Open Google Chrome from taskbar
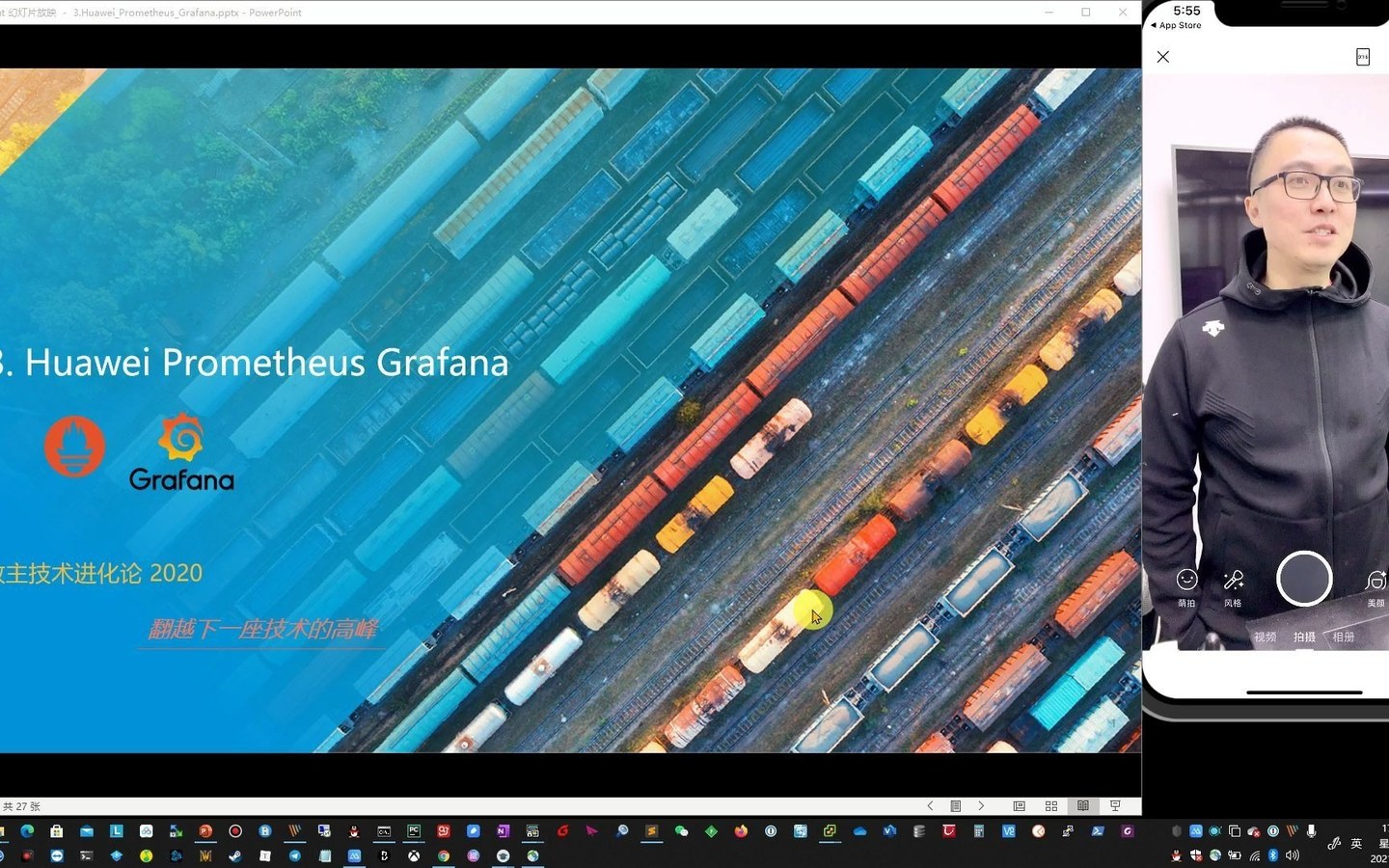1389x868 pixels. coord(444,855)
